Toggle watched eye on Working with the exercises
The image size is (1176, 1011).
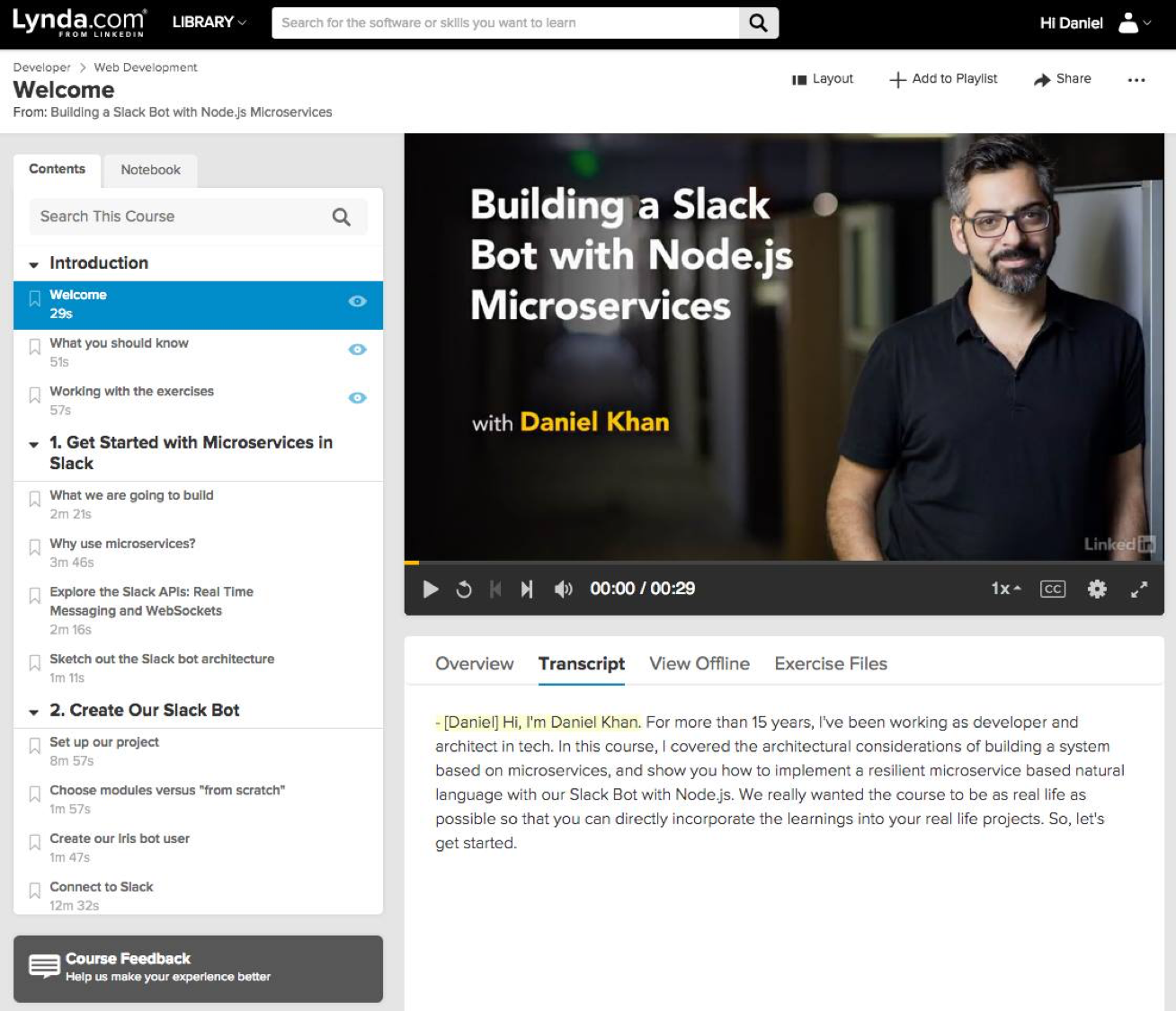click(x=358, y=398)
